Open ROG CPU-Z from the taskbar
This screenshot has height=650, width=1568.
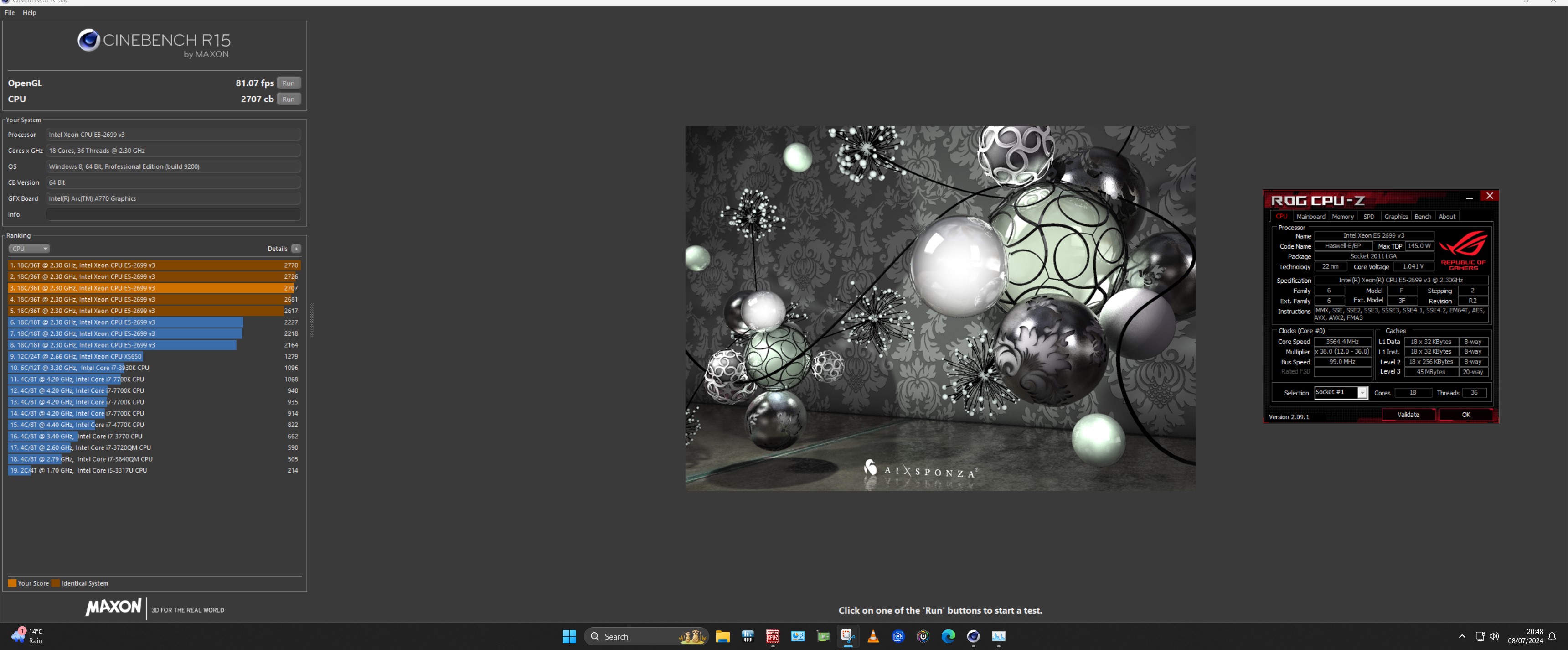pos(773,637)
